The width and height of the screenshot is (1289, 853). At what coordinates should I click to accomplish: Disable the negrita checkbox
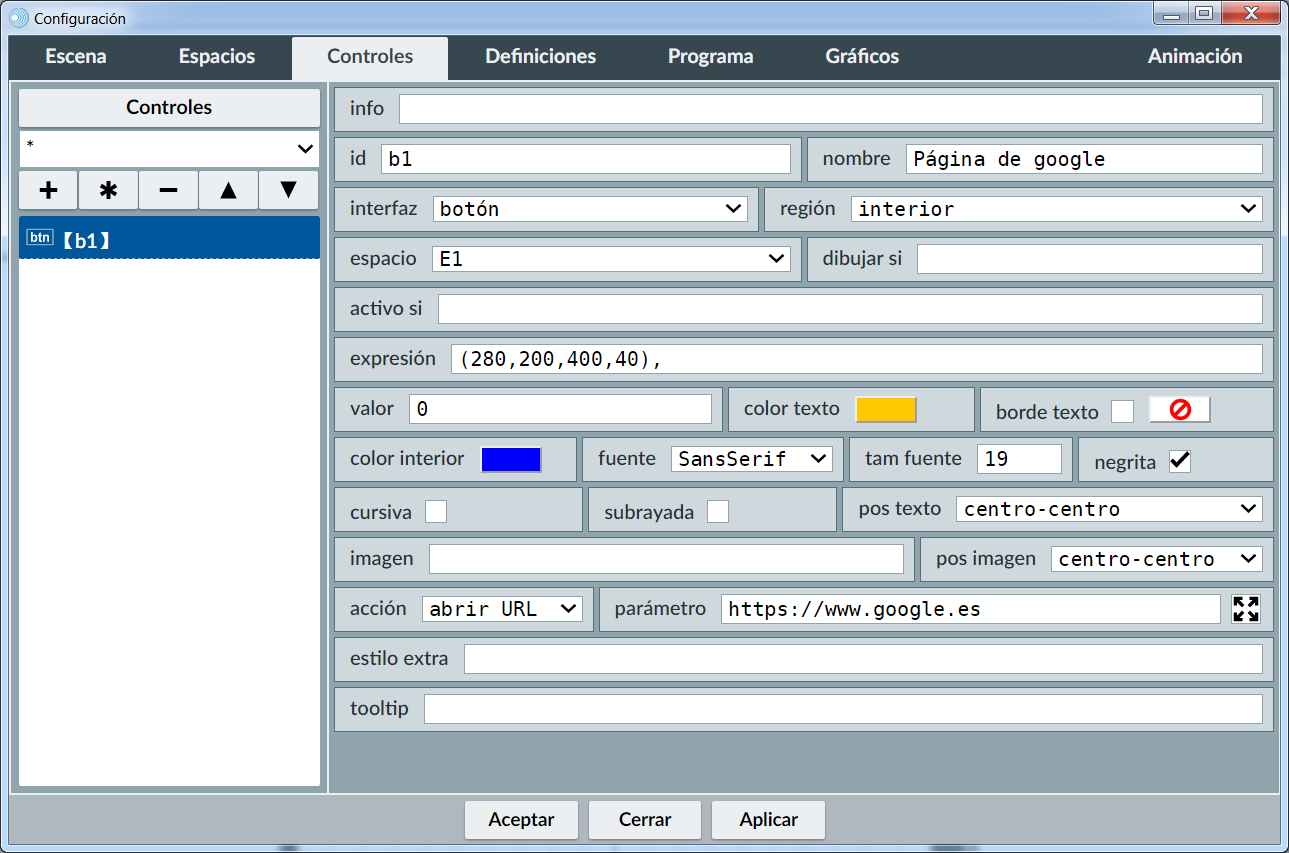1180,461
